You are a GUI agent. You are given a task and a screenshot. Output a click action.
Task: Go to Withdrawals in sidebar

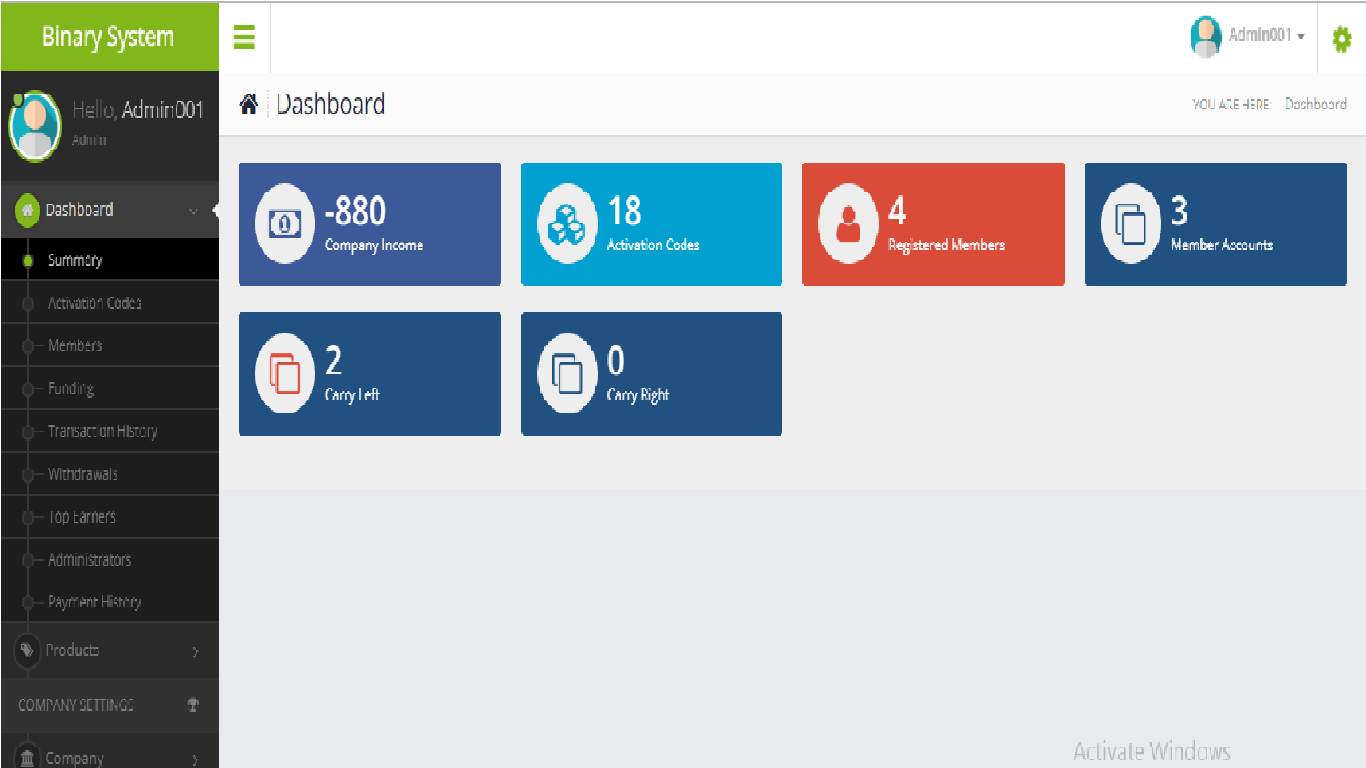[x=82, y=474]
